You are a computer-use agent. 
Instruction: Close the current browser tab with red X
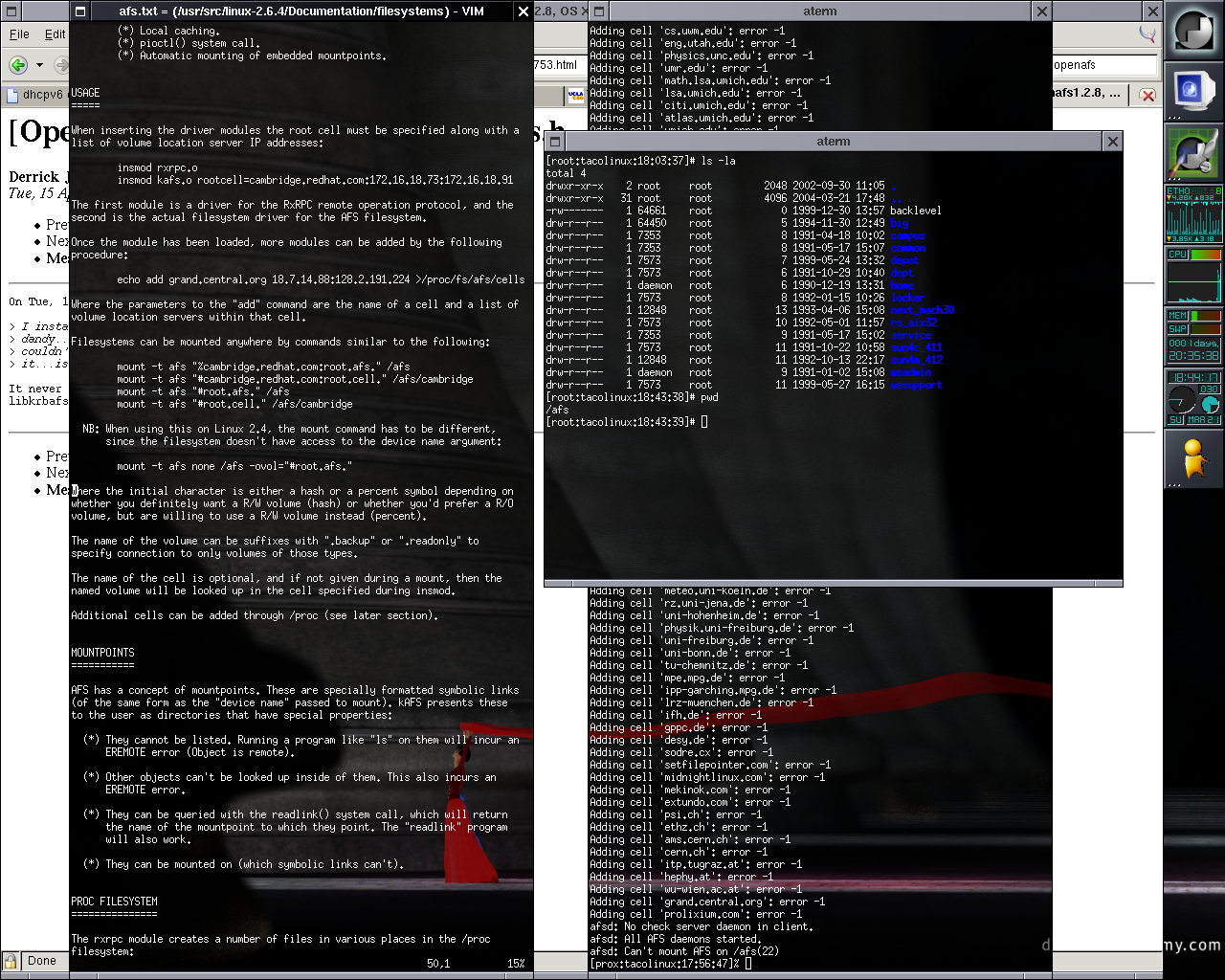[x=1147, y=95]
